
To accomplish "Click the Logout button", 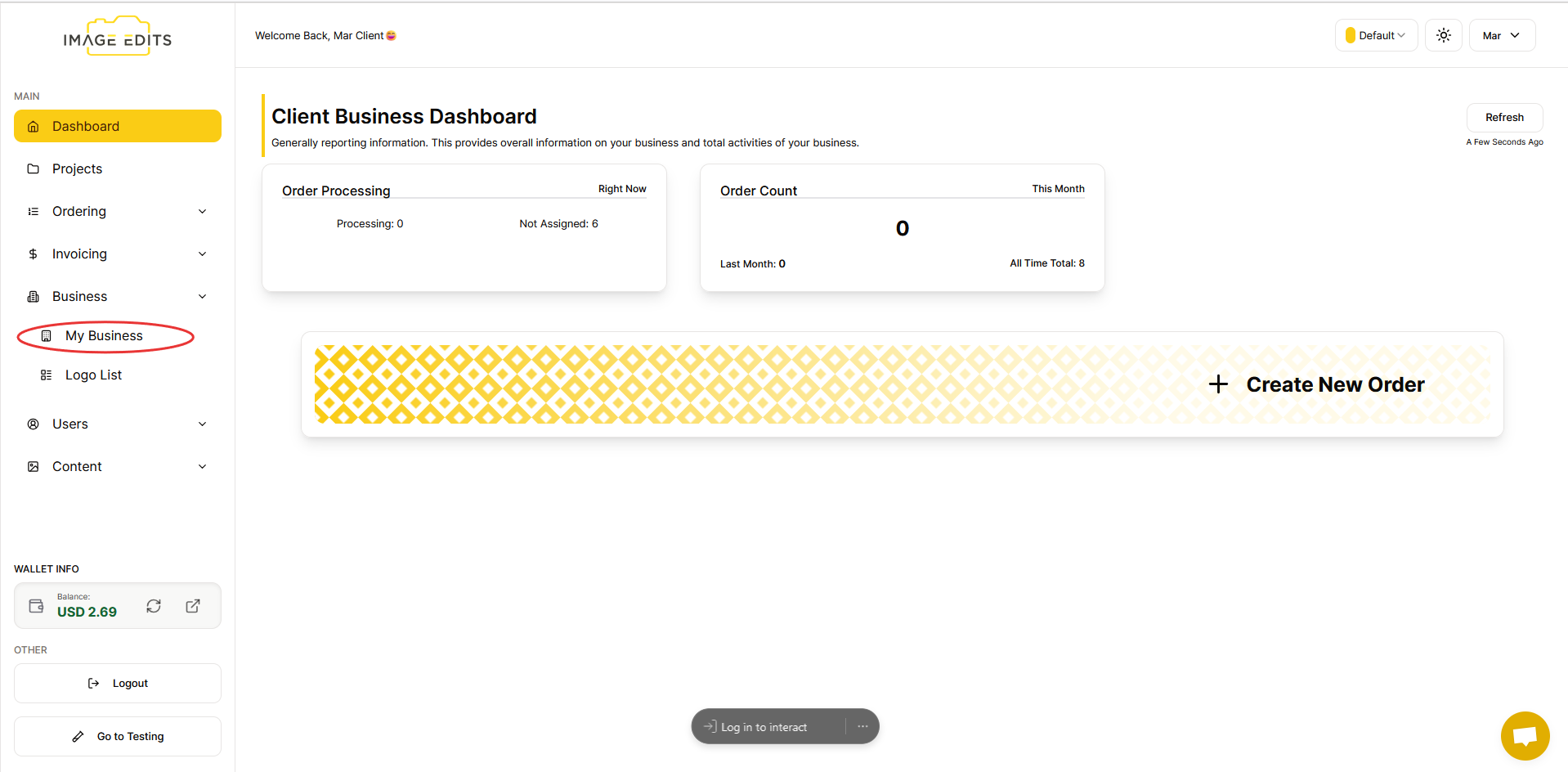I will [x=118, y=683].
